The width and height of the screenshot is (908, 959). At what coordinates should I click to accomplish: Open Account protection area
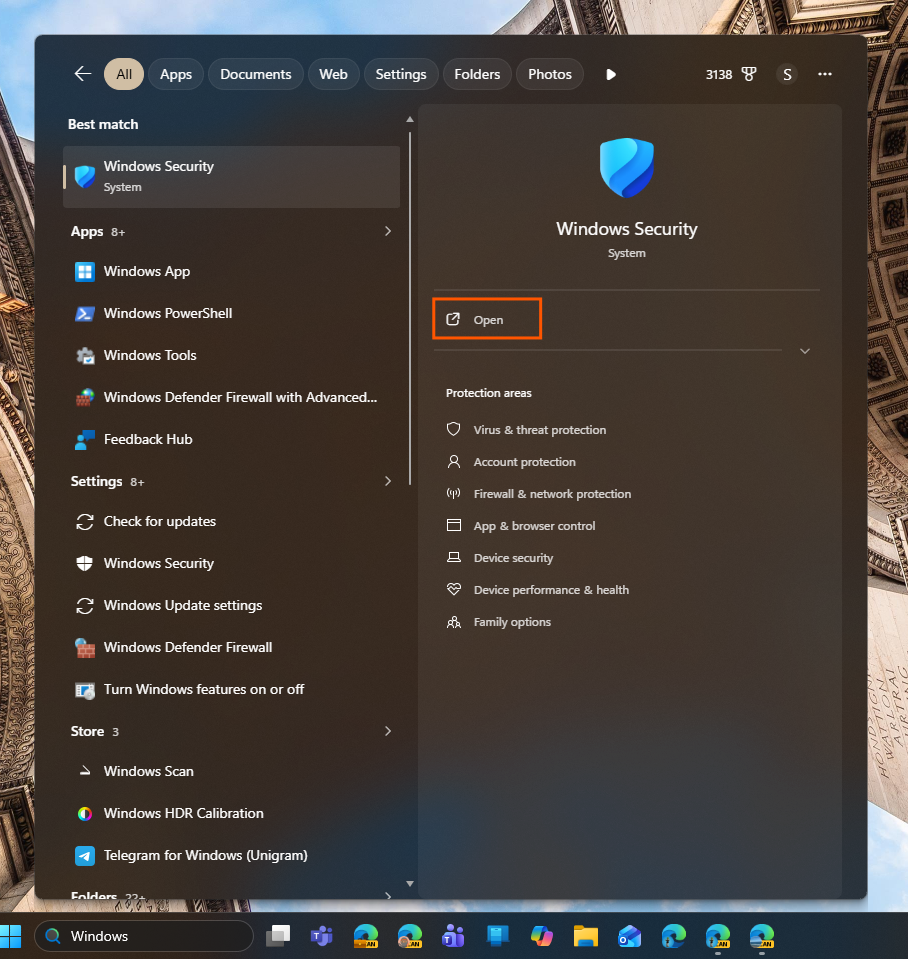click(511, 462)
